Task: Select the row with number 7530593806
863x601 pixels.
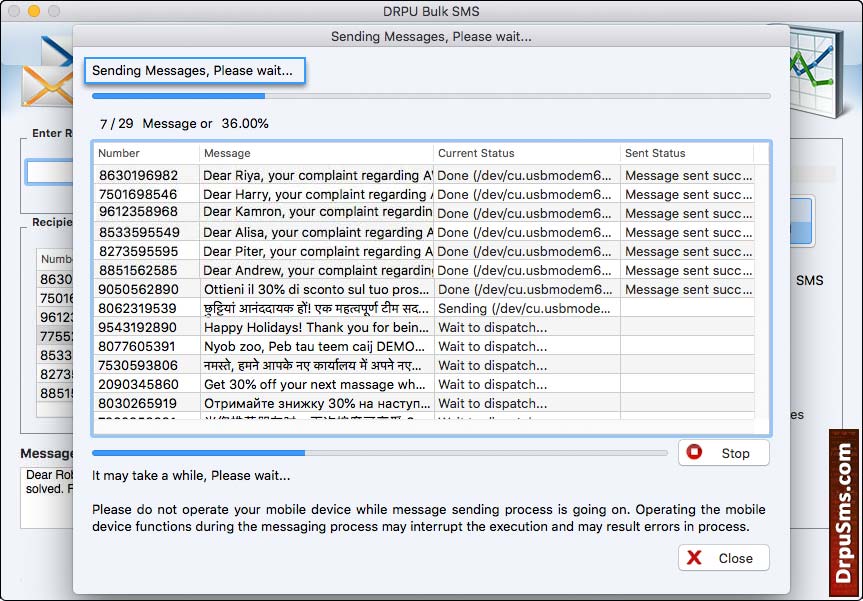Action: (424, 365)
